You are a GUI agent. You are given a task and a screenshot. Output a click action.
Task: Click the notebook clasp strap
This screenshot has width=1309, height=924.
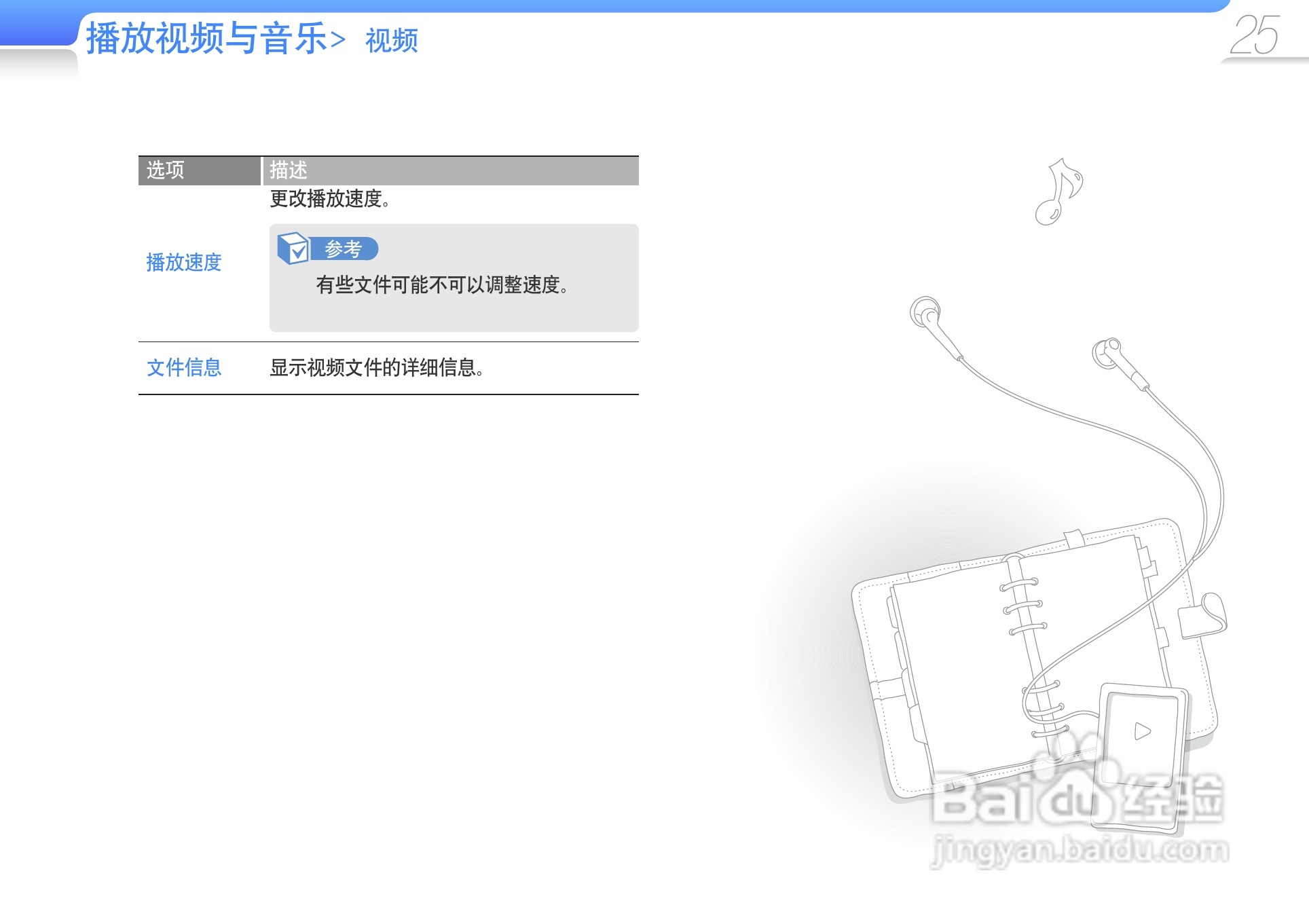coord(1204,614)
